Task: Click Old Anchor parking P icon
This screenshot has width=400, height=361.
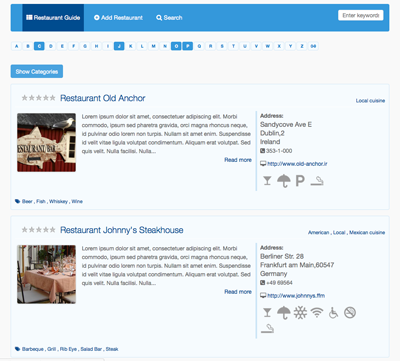Action: coord(300,181)
